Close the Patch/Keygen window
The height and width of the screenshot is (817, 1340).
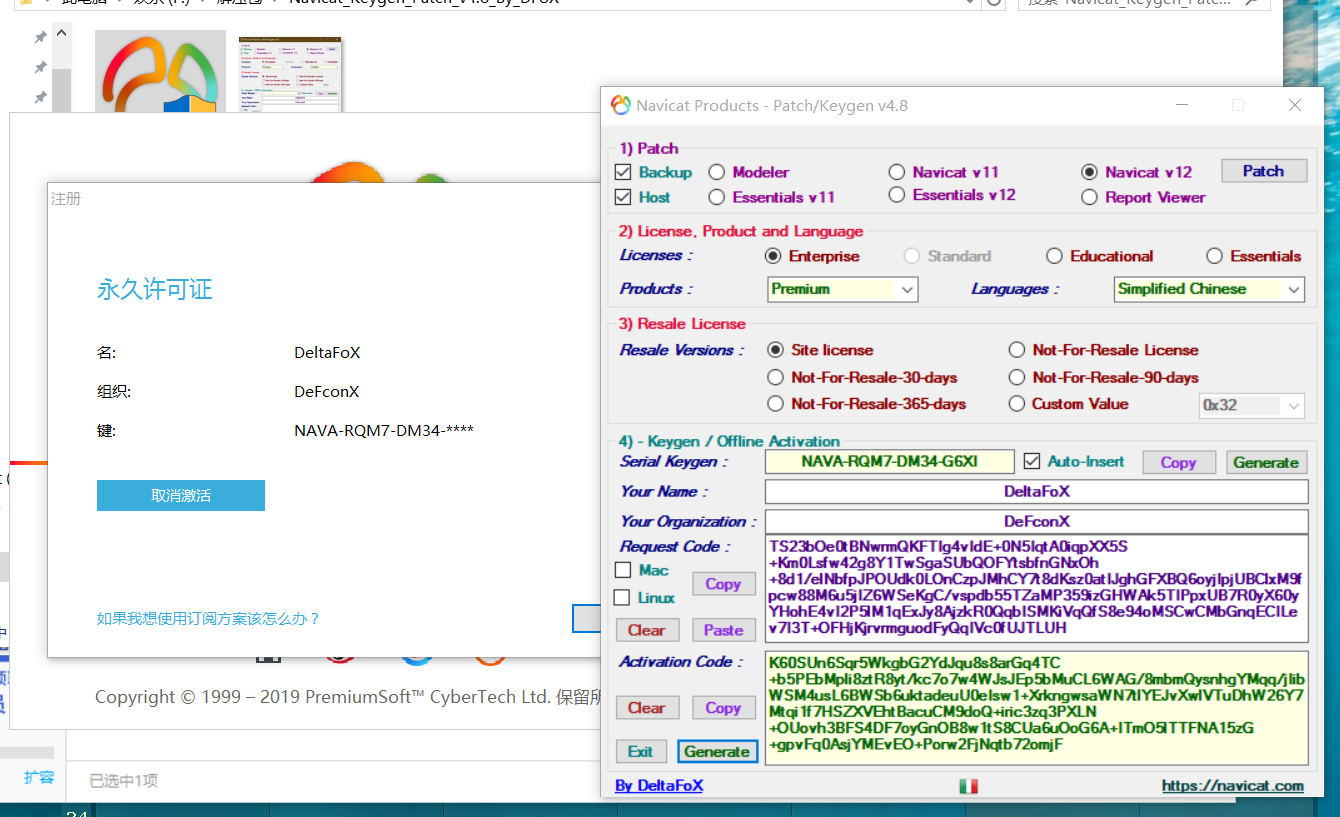(1295, 105)
